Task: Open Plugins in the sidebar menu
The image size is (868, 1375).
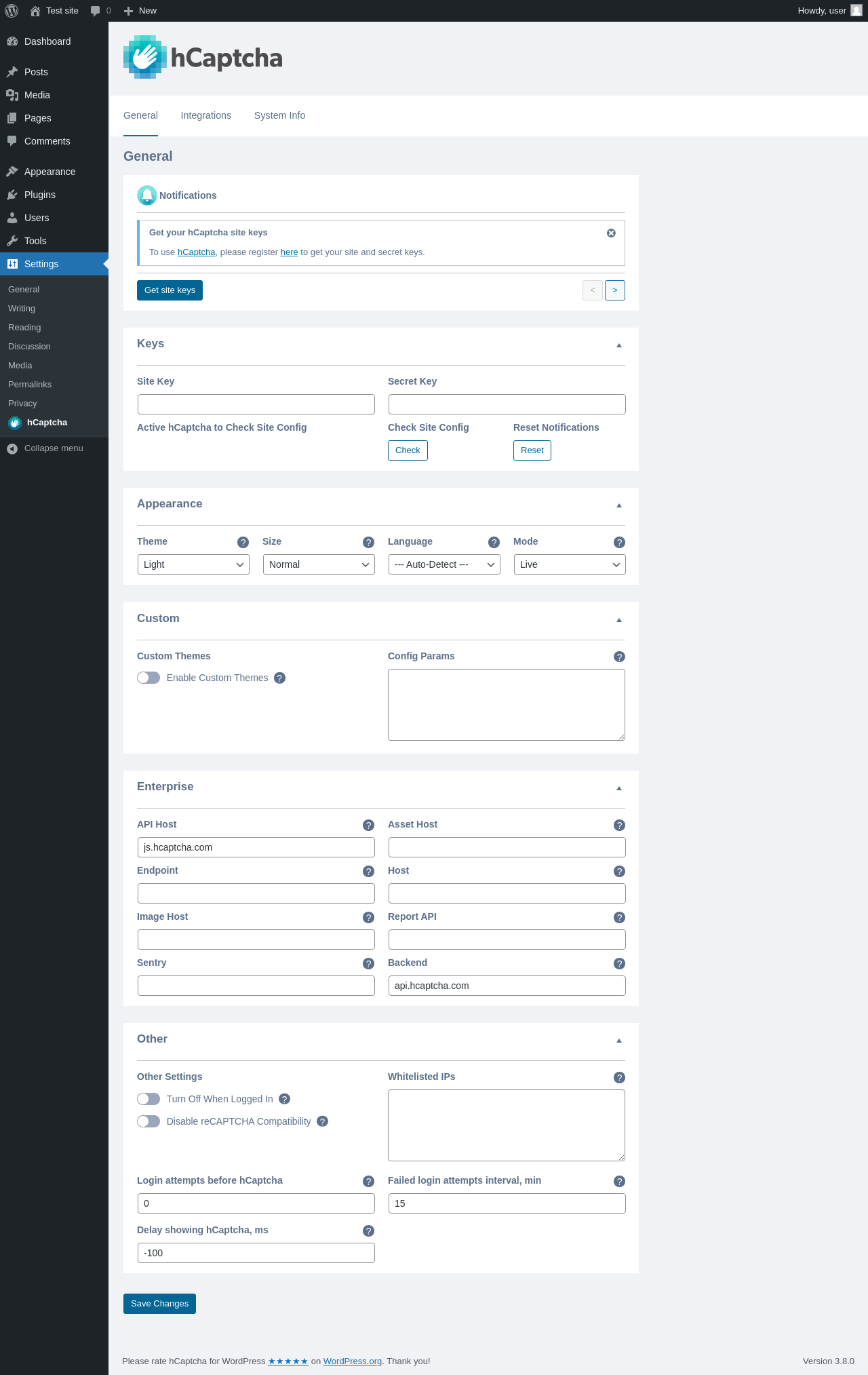Action: pyautogui.click(x=40, y=195)
